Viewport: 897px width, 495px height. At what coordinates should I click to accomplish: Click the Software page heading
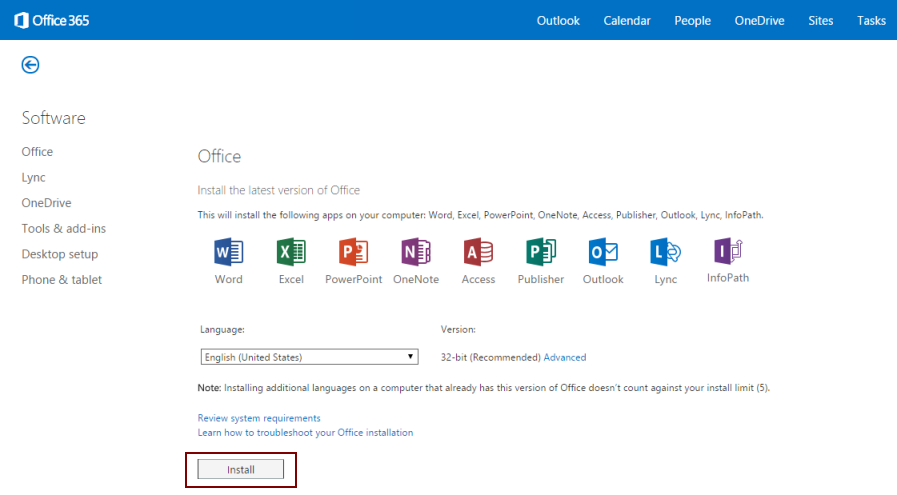tap(53, 118)
